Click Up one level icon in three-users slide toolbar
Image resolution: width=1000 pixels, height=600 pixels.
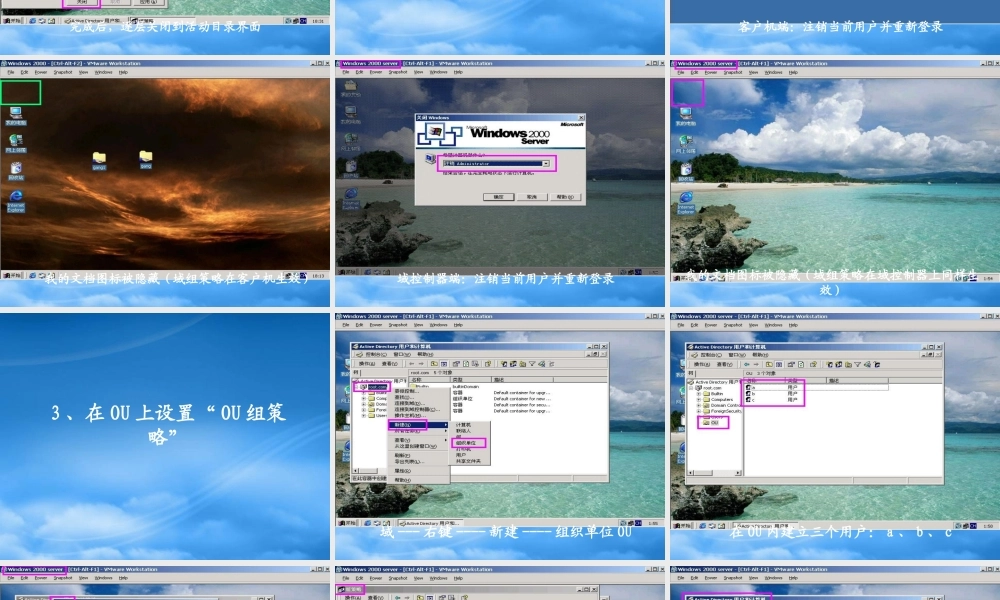coord(769,365)
